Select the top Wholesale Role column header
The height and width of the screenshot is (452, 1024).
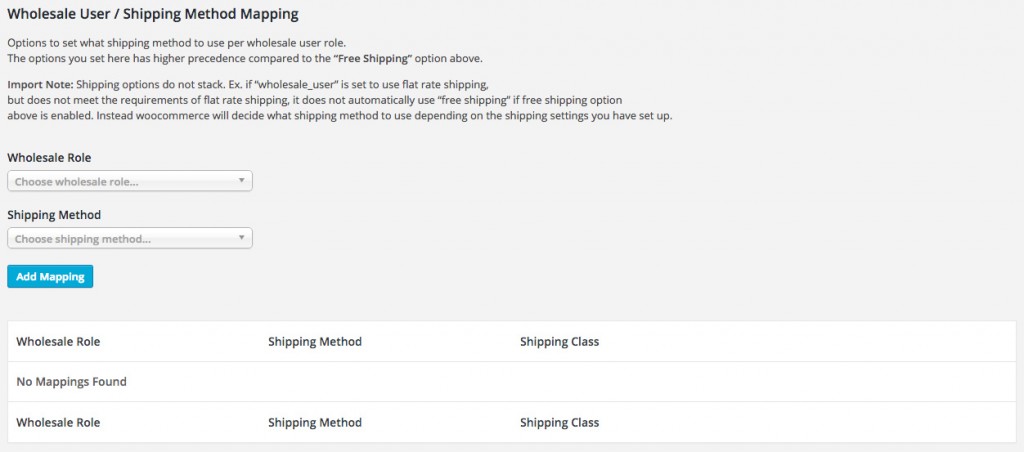58,342
